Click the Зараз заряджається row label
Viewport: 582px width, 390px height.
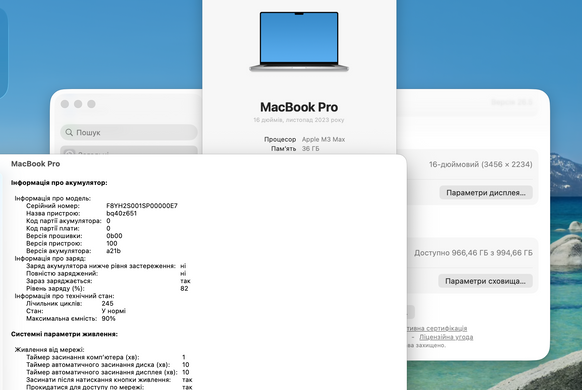pos(59,281)
